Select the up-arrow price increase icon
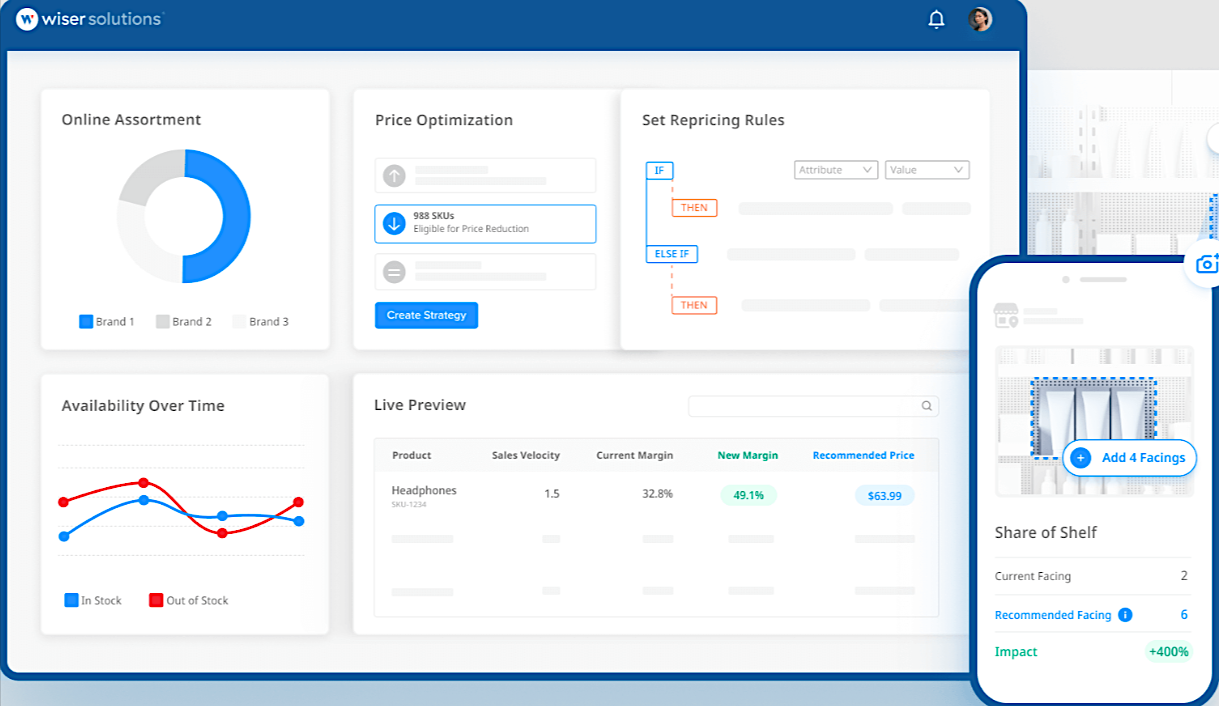 click(394, 176)
